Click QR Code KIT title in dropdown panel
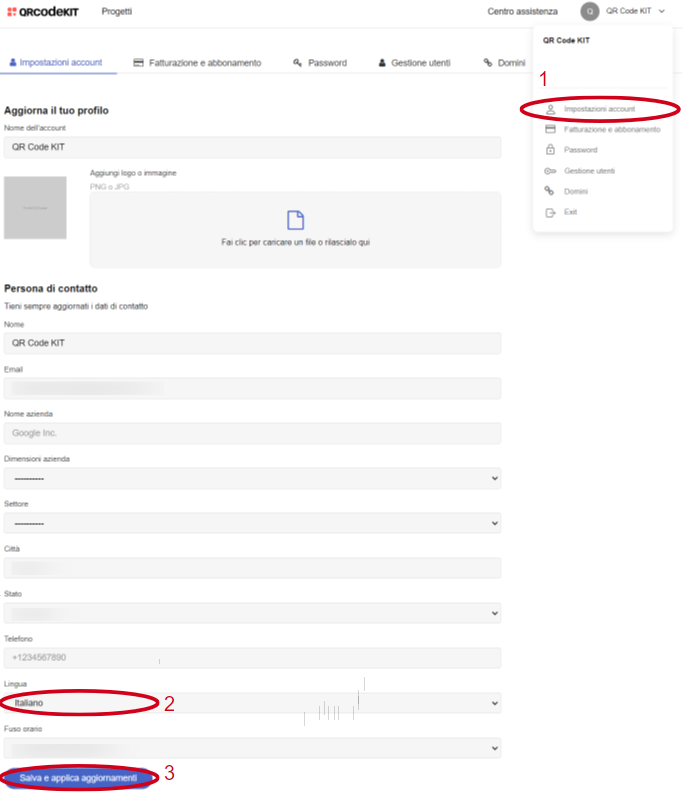The image size is (683, 801). (566, 40)
